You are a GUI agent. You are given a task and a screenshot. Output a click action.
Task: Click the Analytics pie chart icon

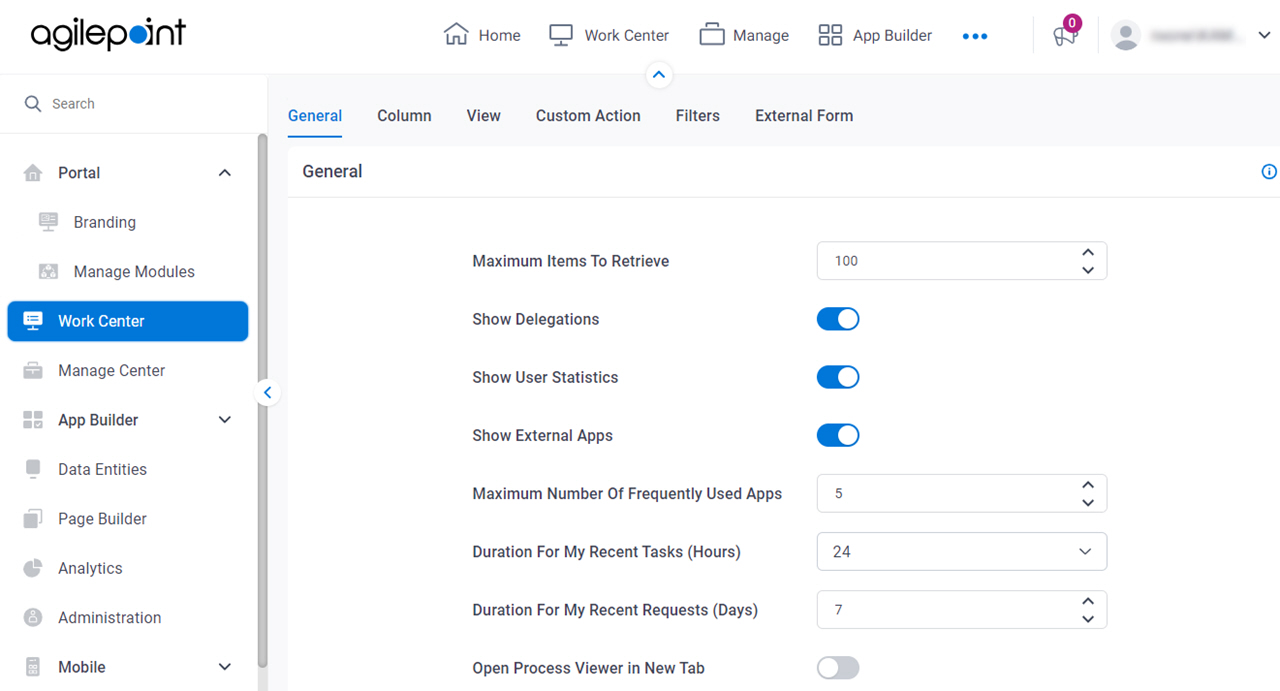pos(33,568)
